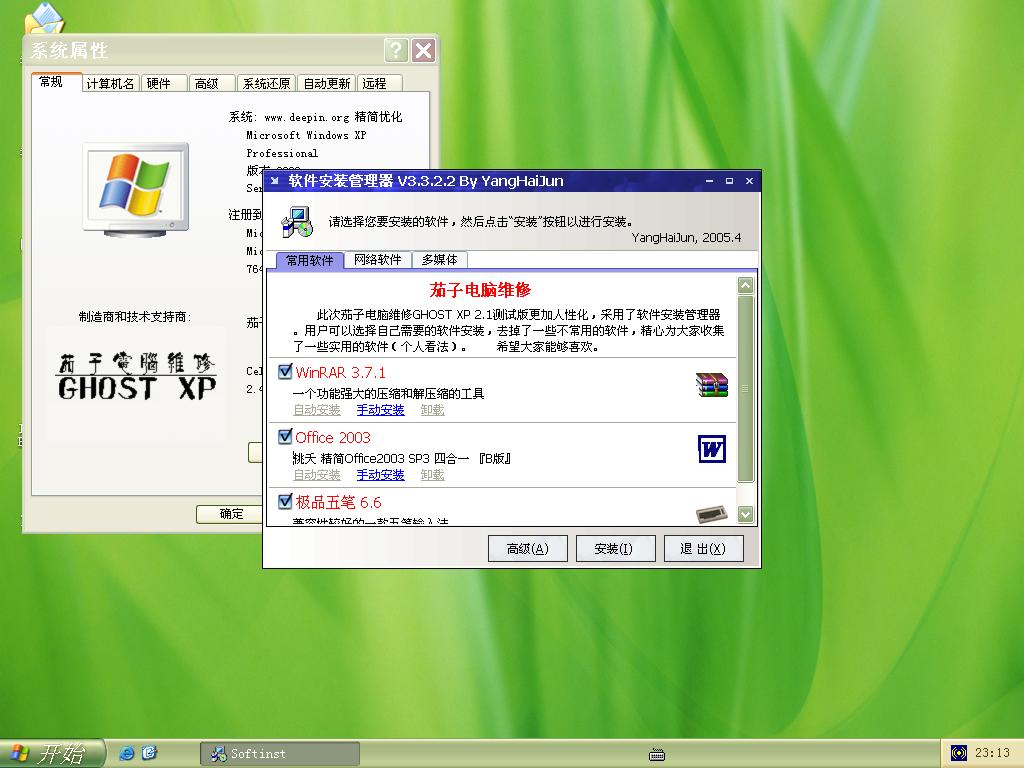Click the software list scroll up arrow
The height and width of the screenshot is (768, 1024).
coord(745,285)
